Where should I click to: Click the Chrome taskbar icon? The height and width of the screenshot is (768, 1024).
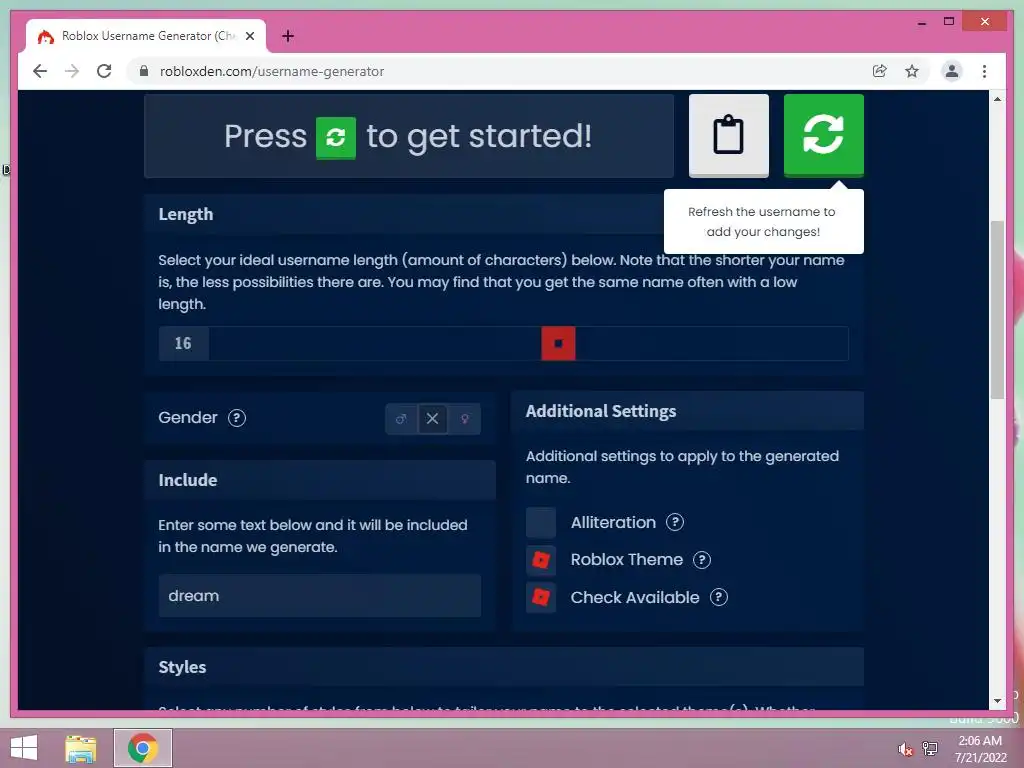(143, 748)
